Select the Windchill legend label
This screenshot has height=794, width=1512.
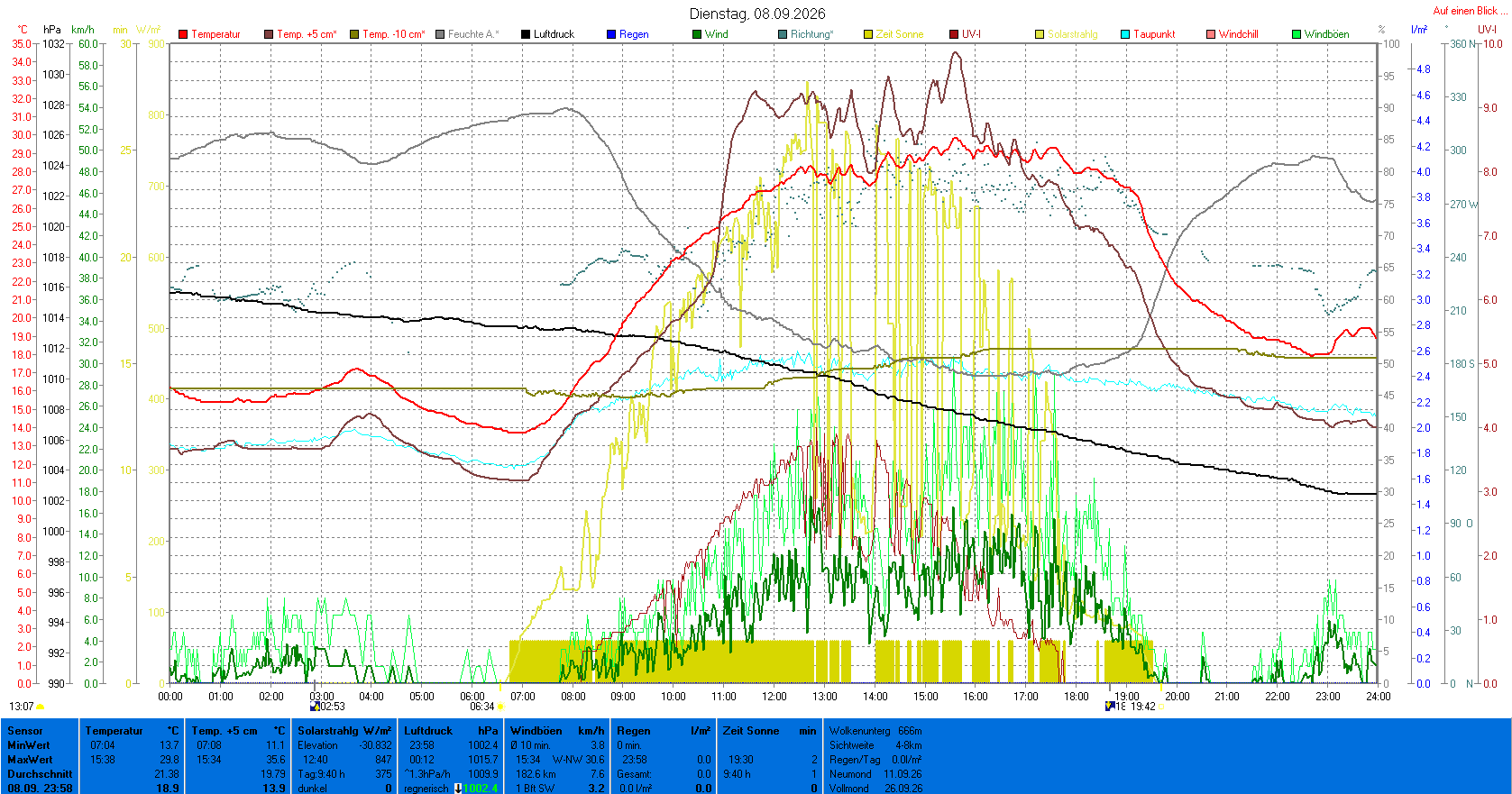pos(1238,34)
